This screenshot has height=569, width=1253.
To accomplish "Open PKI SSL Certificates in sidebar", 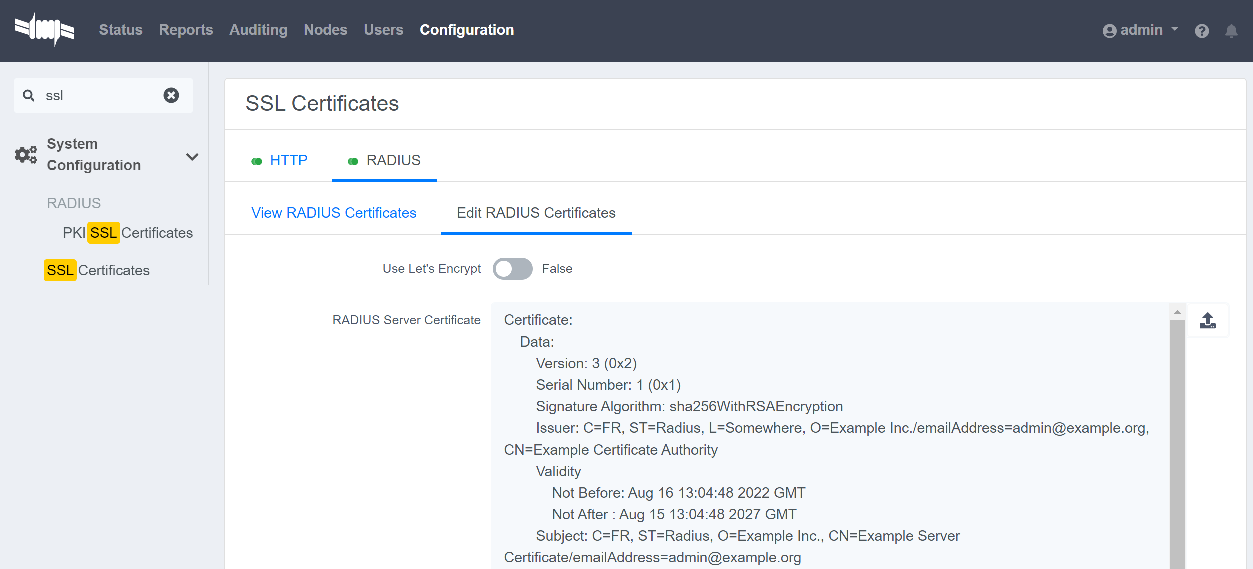I will [x=128, y=233].
